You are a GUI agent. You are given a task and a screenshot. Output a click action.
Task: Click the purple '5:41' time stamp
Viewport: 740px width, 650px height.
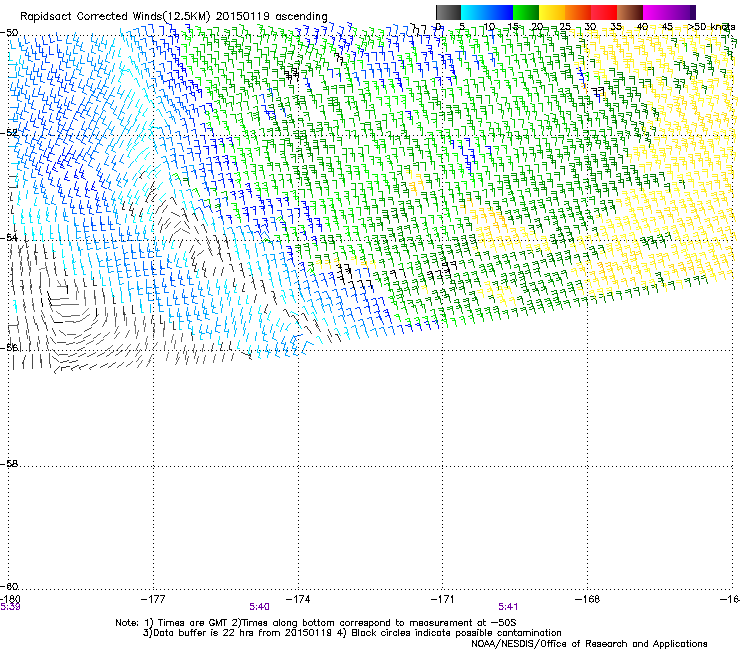pyautogui.click(x=508, y=607)
